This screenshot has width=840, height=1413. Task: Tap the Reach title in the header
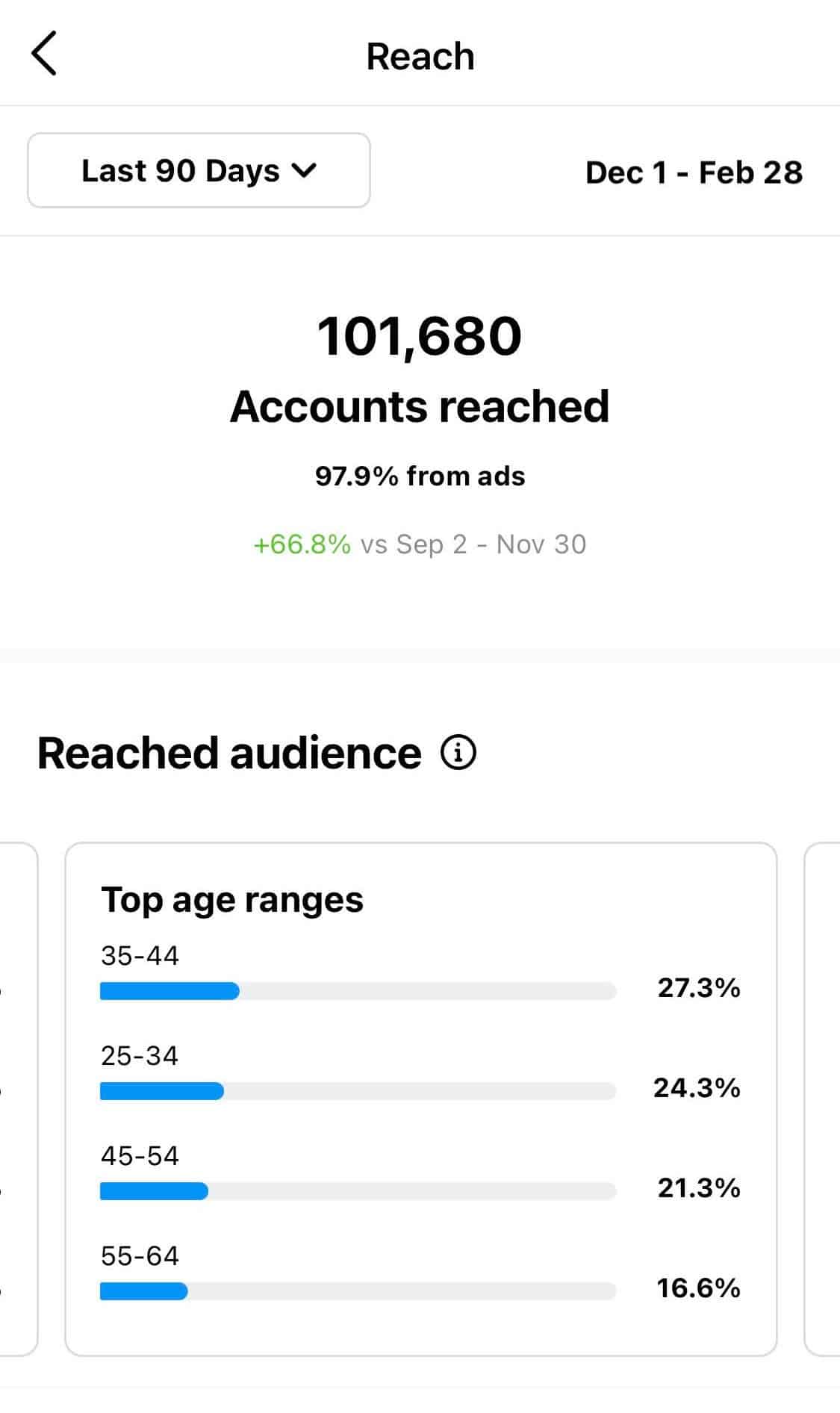coord(420,55)
